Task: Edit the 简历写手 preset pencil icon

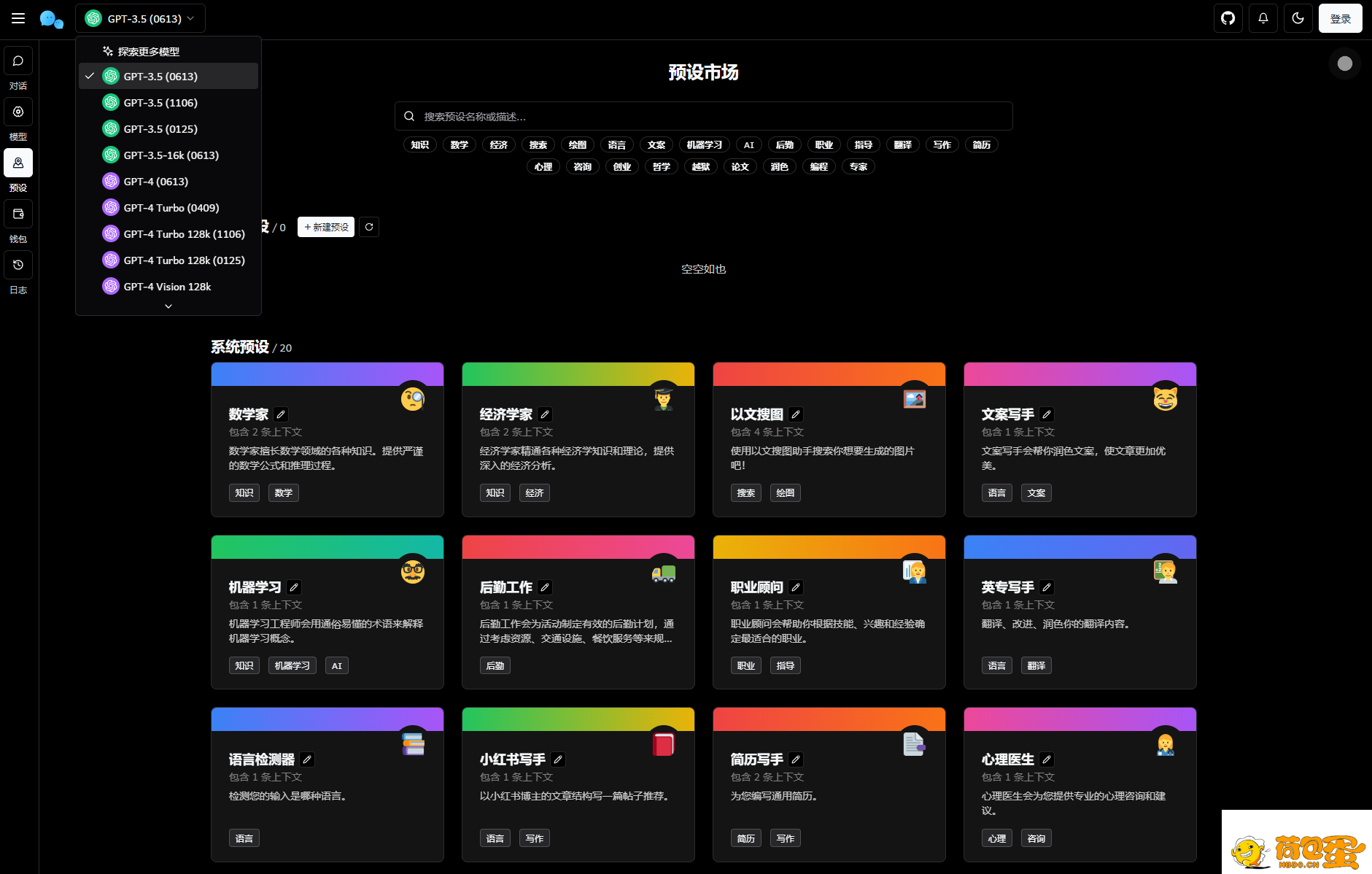Action: (796, 759)
